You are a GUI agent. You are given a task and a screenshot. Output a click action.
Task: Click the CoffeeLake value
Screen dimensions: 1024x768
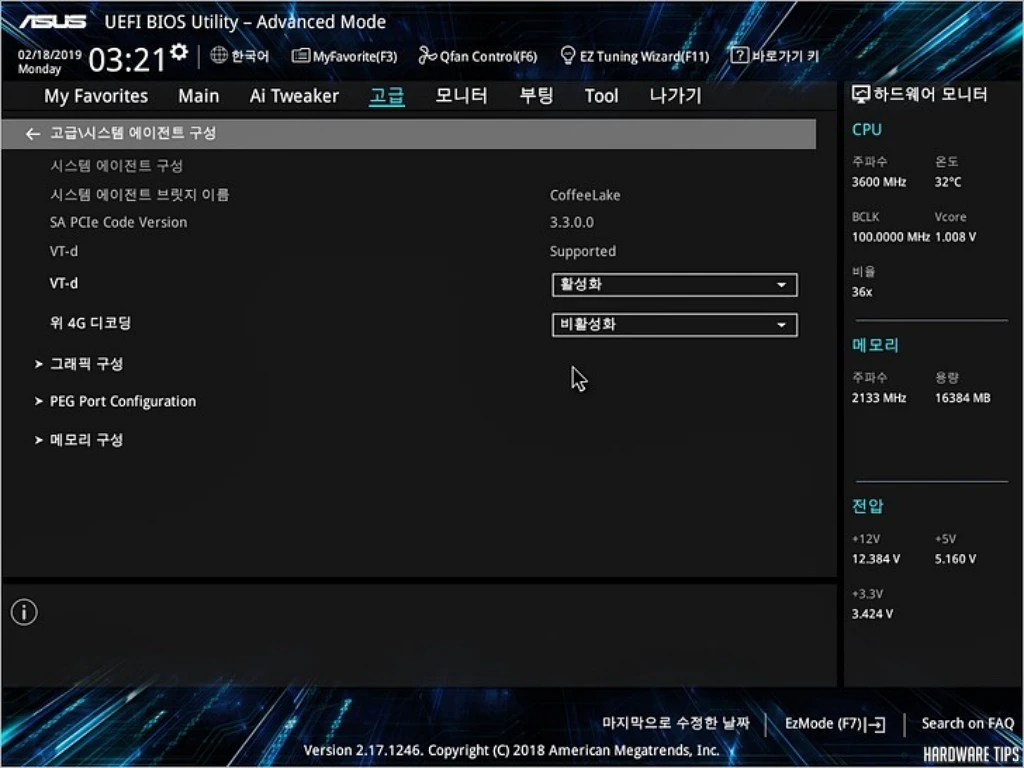[585, 195]
